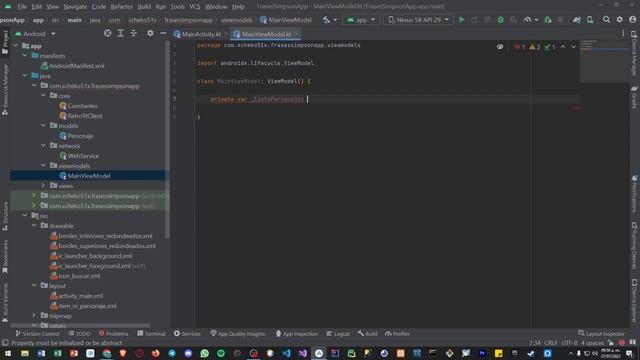Open the Refactor menu
The width and height of the screenshot is (640, 360).
(x=121, y=7)
